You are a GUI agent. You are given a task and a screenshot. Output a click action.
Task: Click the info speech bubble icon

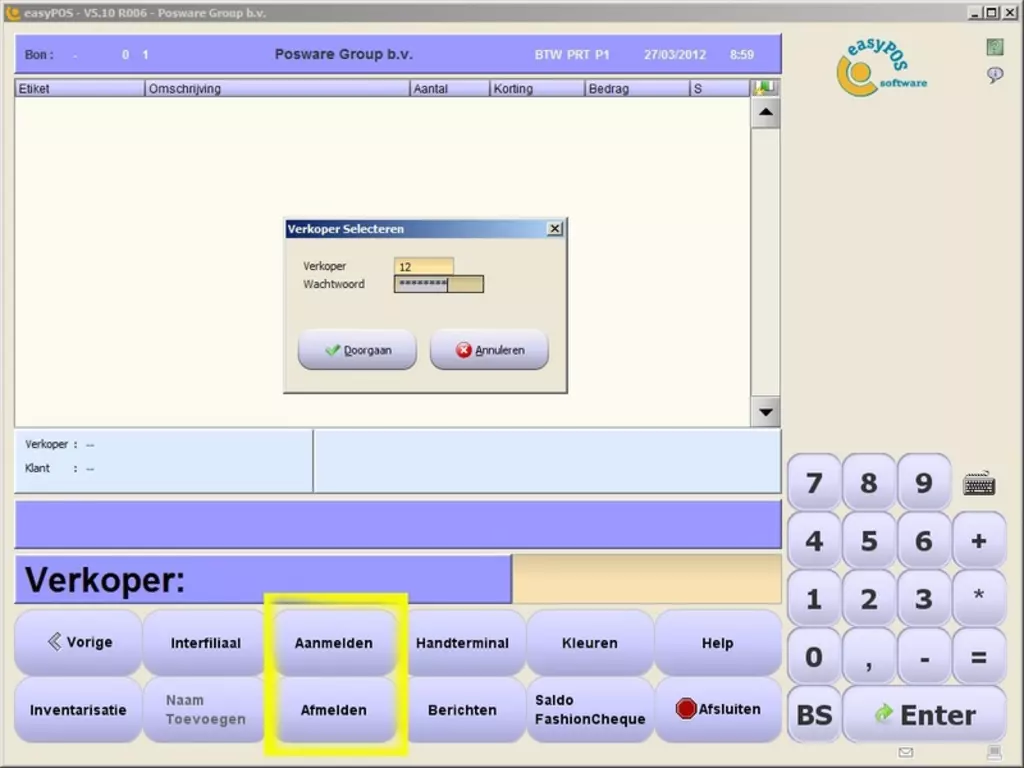click(994, 75)
